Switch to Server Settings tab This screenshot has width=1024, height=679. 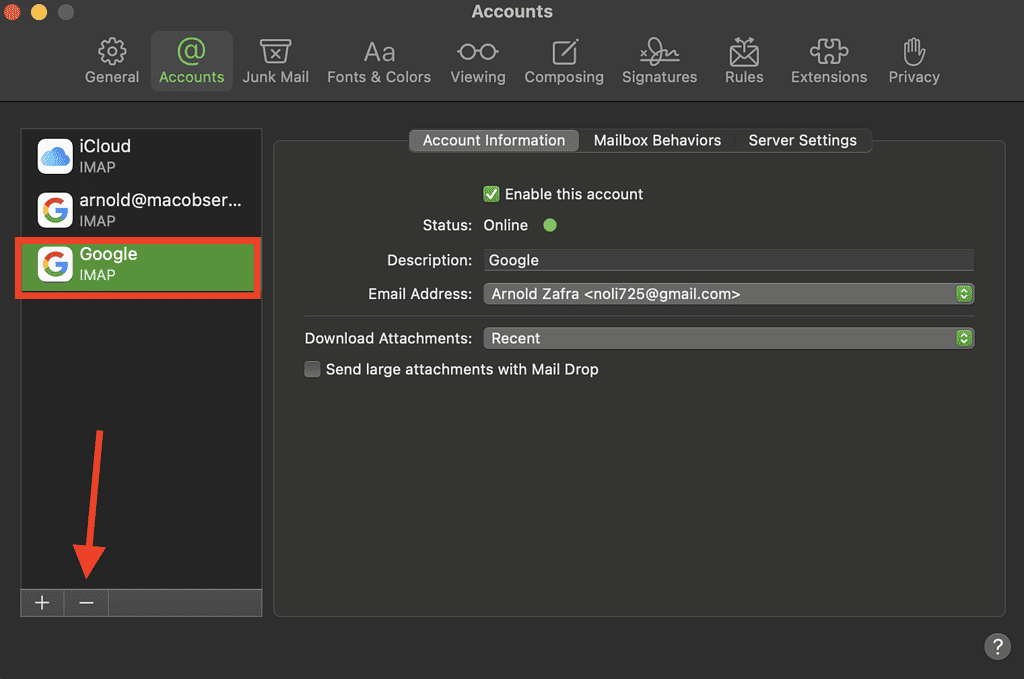(x=802, y=141)
